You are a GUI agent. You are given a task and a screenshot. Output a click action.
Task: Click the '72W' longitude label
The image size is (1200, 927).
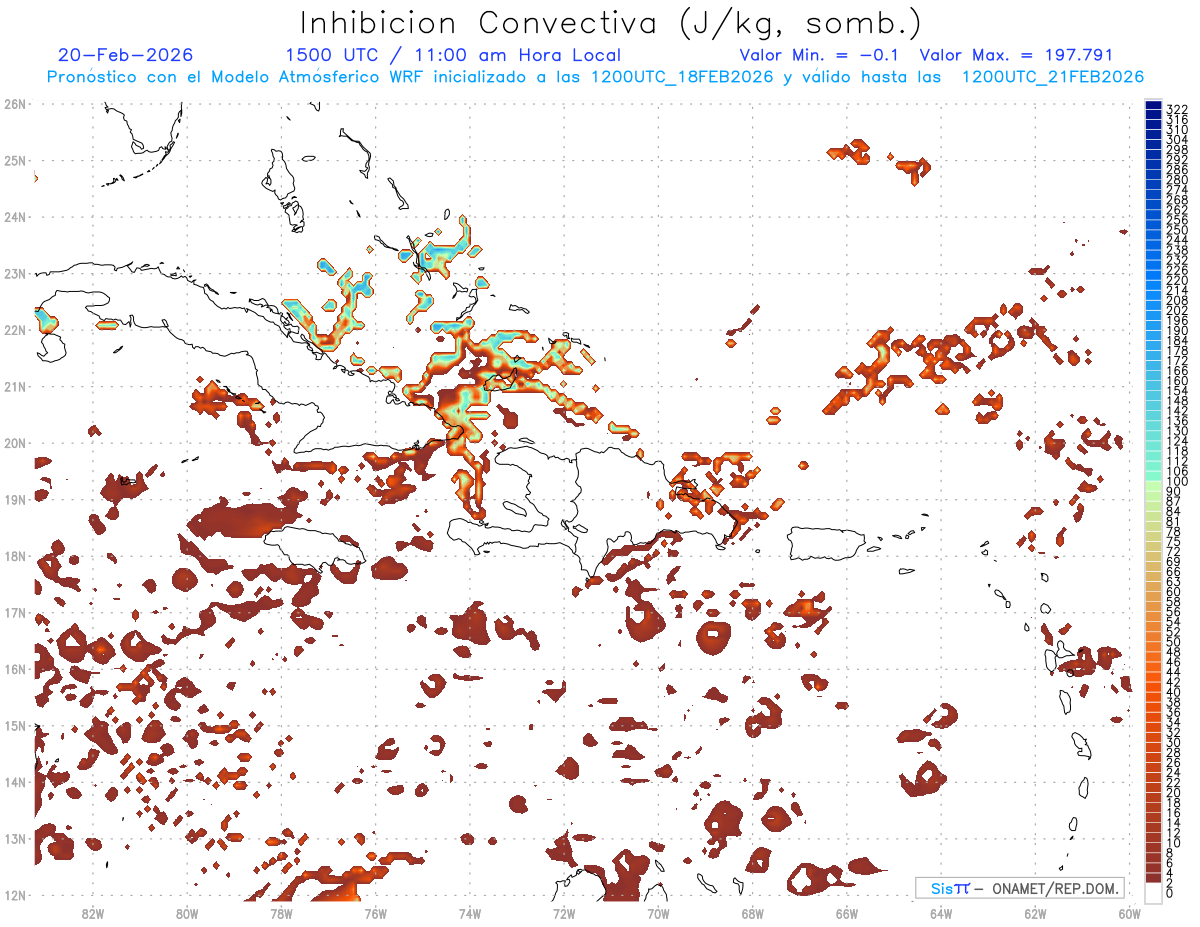(564, 912)
